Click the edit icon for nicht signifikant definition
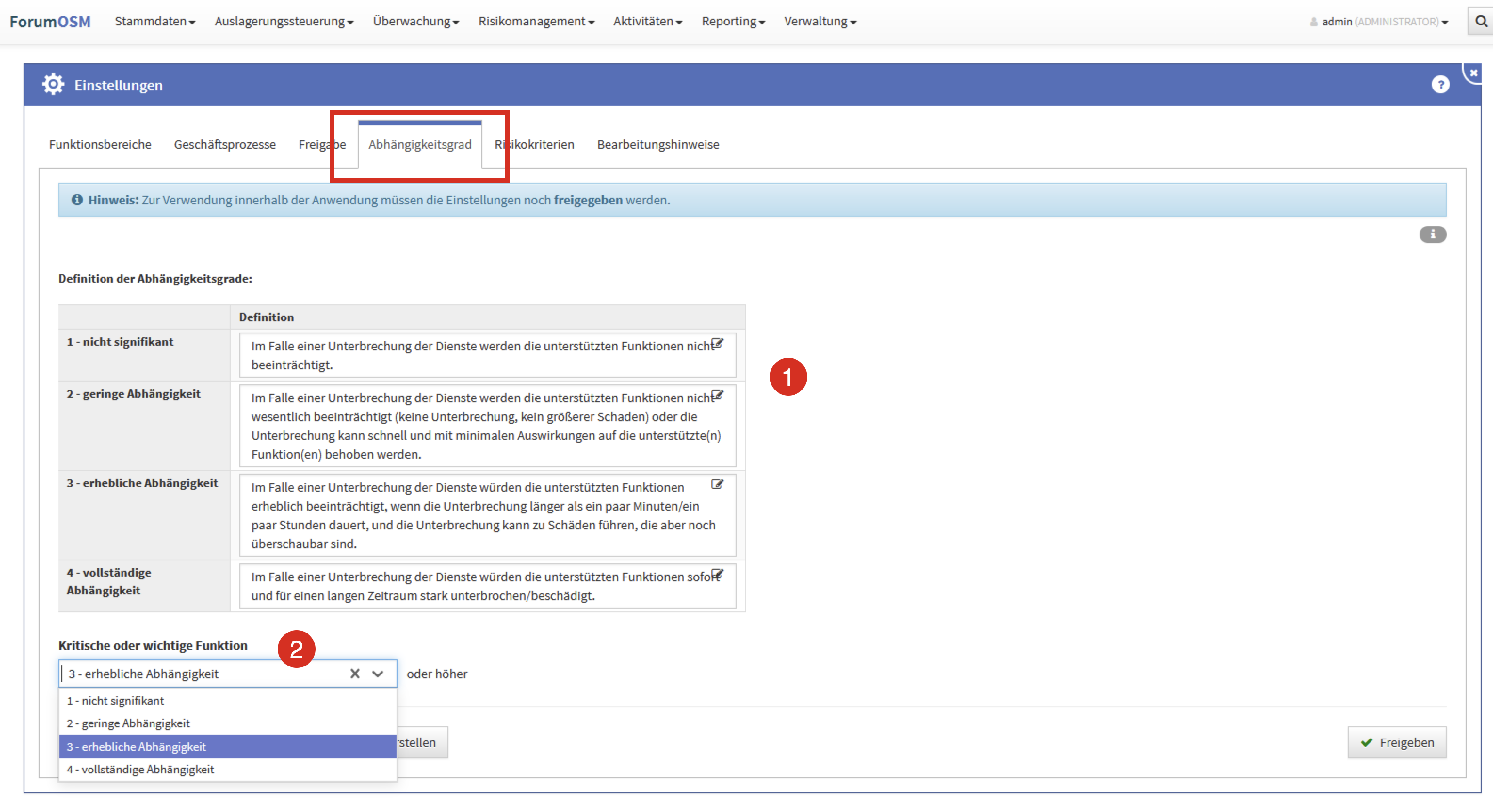This screenshot has width=1493, height=812. coord(717,343)
